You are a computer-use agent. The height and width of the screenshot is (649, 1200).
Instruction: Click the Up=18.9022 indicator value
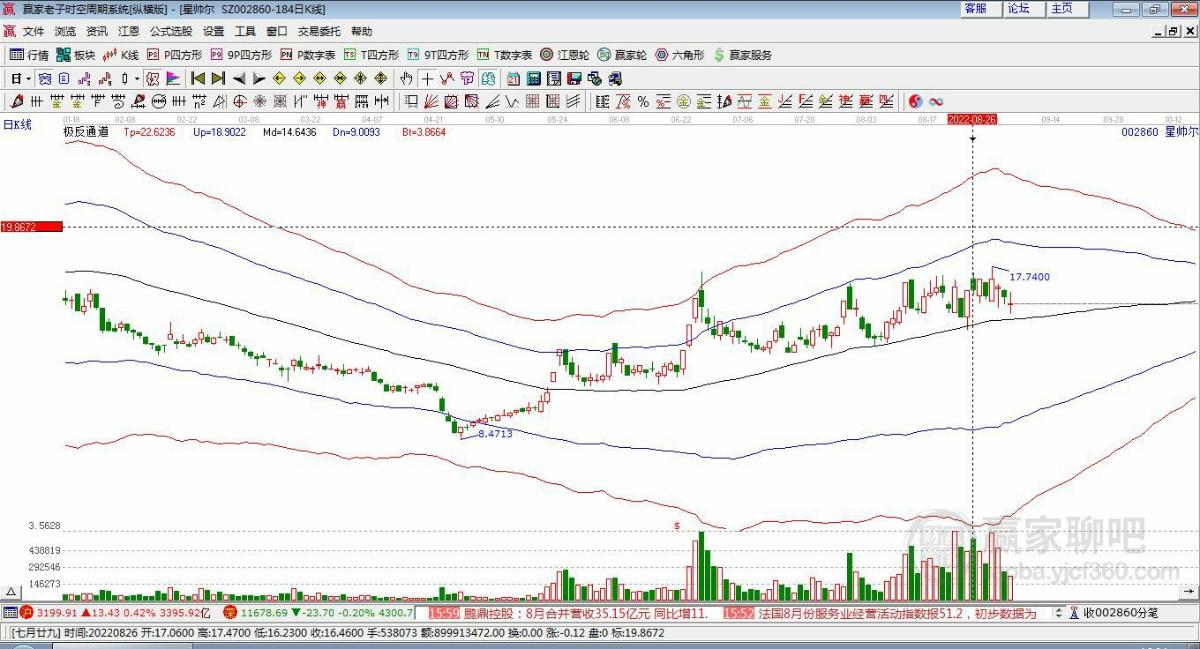[219, 131]
